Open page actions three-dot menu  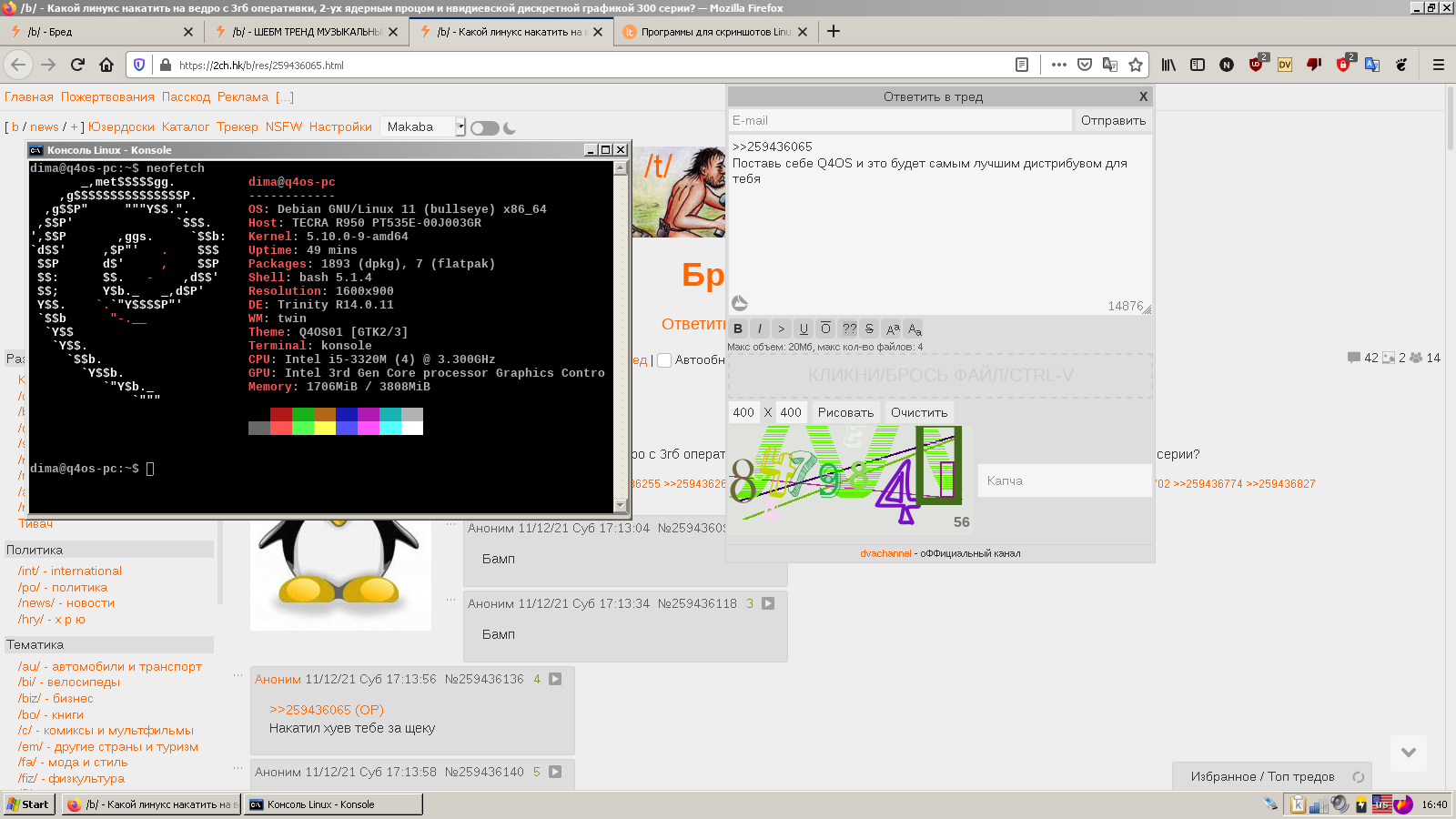[x=1058, y=65]
